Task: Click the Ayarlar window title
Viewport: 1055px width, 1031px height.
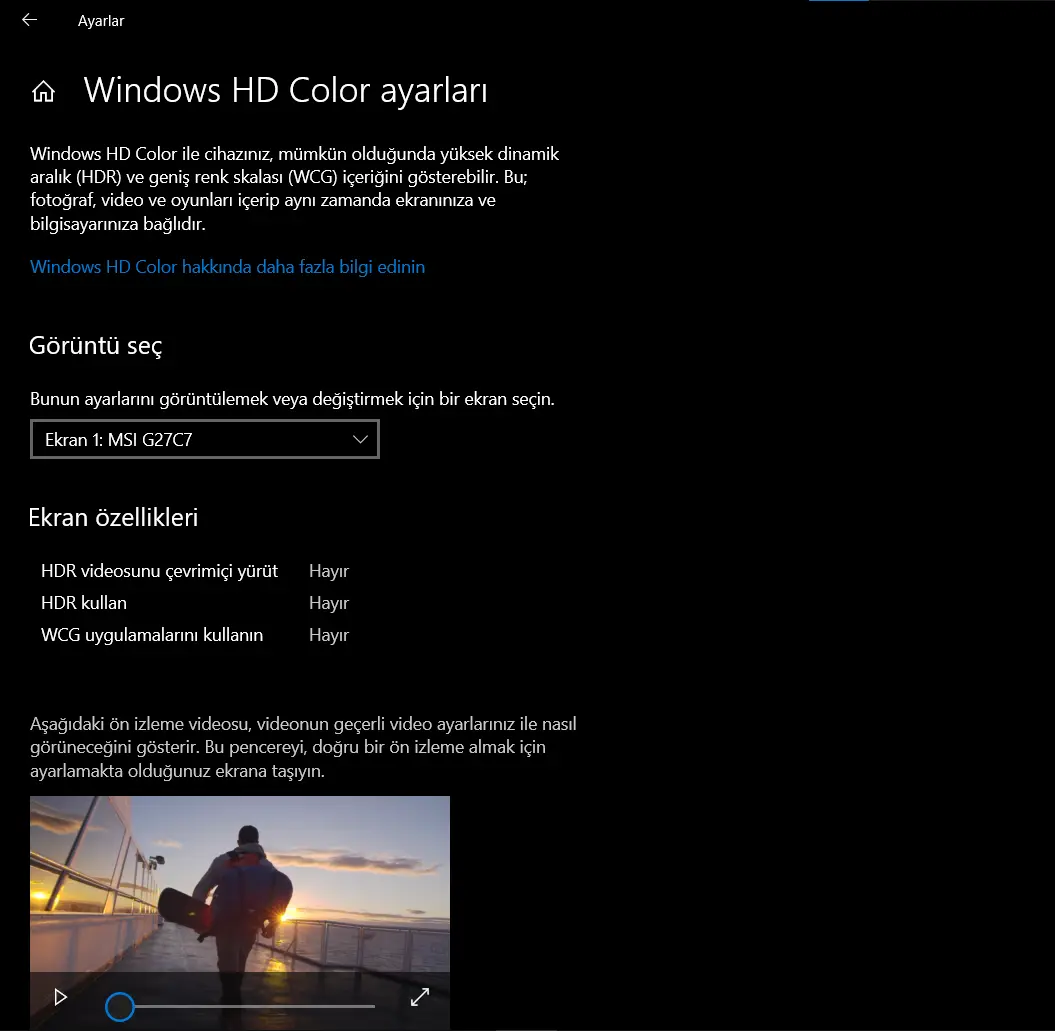Action: [101, 21]
